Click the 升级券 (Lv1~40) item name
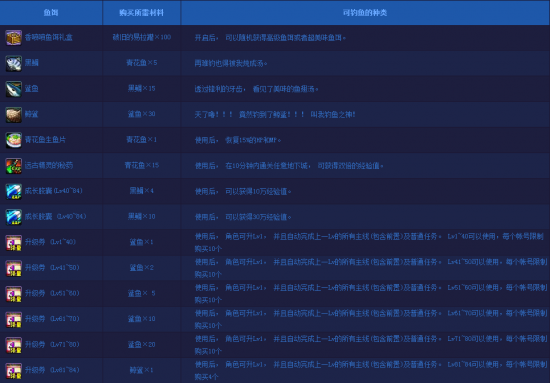Image resolution: width=550 pixels, height=383 pixels. 50,242
